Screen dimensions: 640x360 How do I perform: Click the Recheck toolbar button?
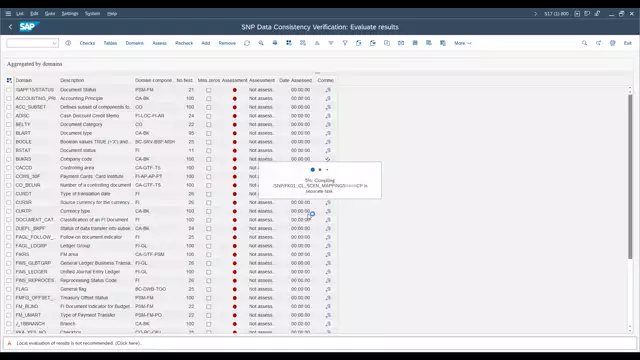184,43
